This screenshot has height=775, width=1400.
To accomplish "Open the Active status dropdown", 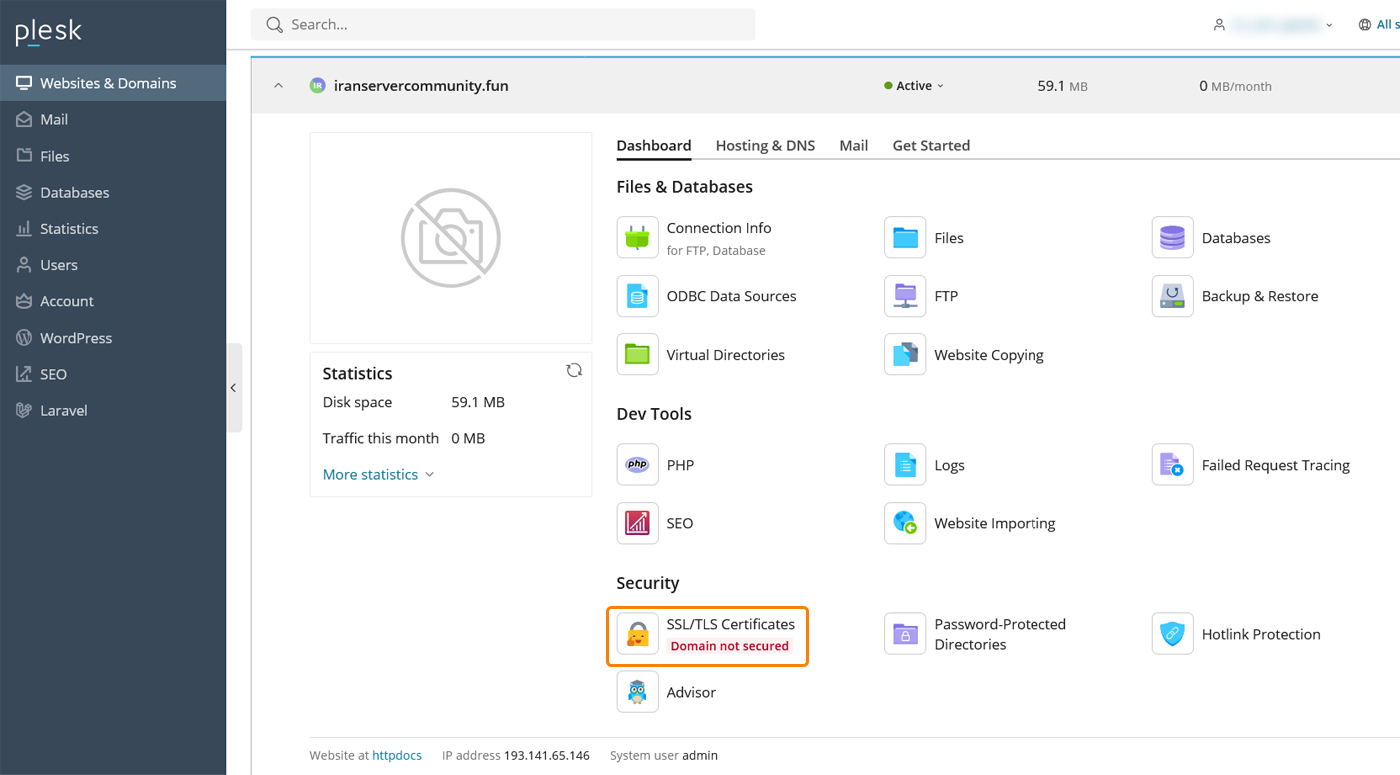I will [914, 86].
